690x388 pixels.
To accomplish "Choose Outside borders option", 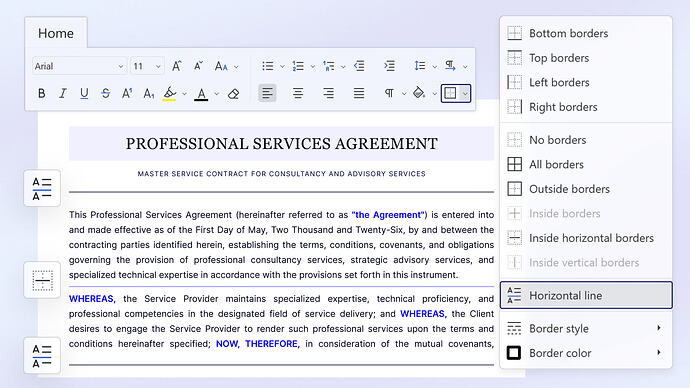I will coord(586,189).
